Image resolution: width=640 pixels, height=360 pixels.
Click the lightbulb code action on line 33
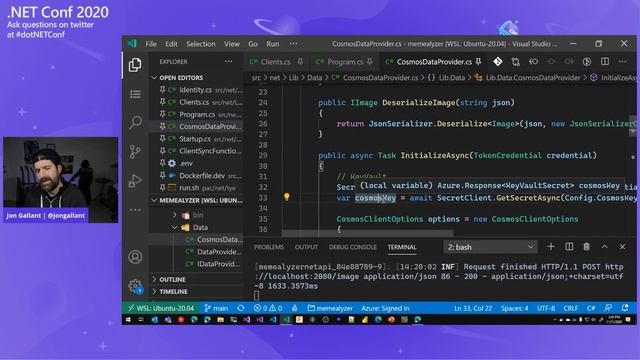[x=287, y=197]
